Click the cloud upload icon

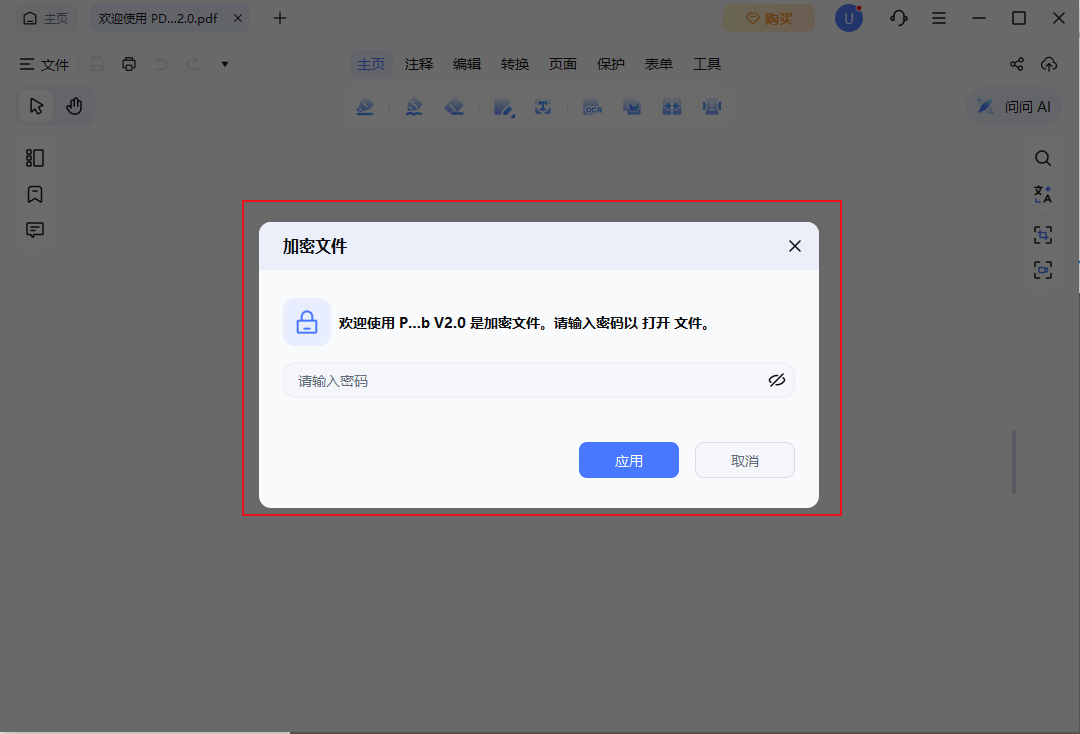tap(1049, 64)
